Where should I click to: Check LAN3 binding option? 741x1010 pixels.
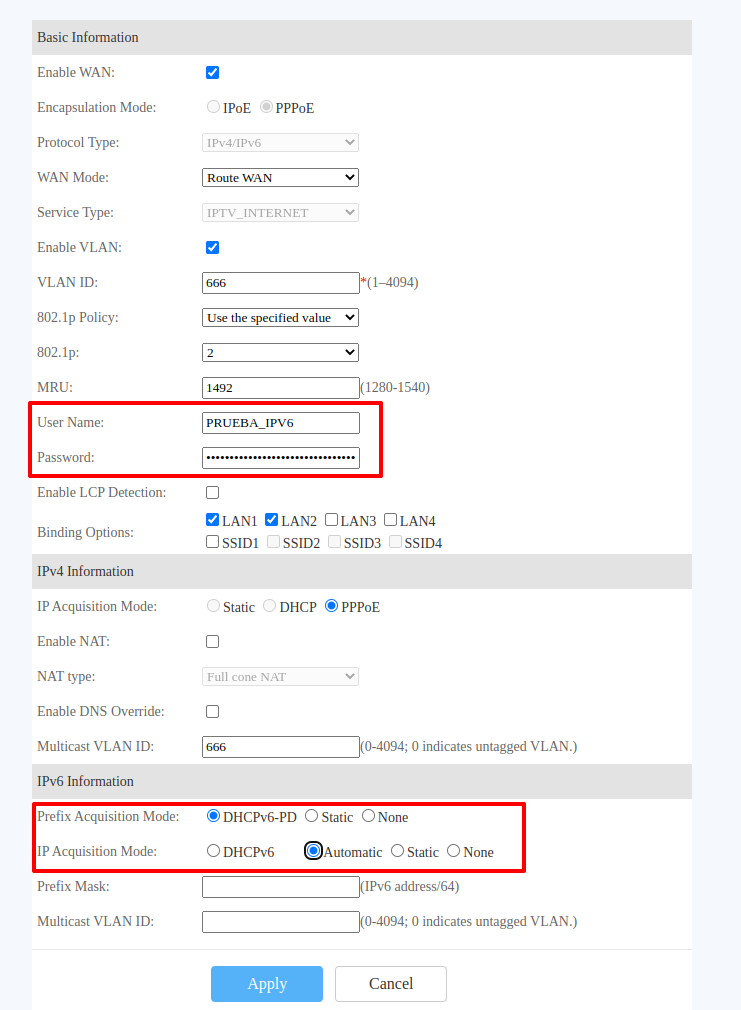pos(332,520)
